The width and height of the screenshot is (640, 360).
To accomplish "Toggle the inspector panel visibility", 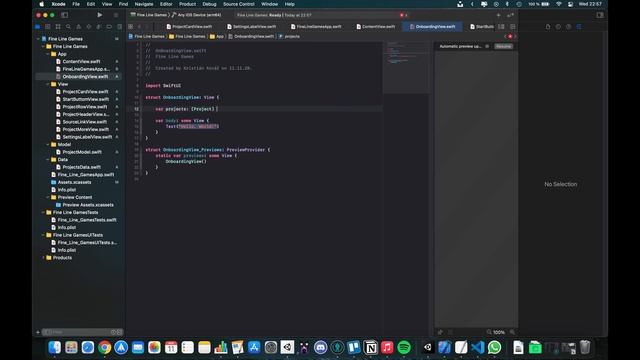I will click(600, 15).
